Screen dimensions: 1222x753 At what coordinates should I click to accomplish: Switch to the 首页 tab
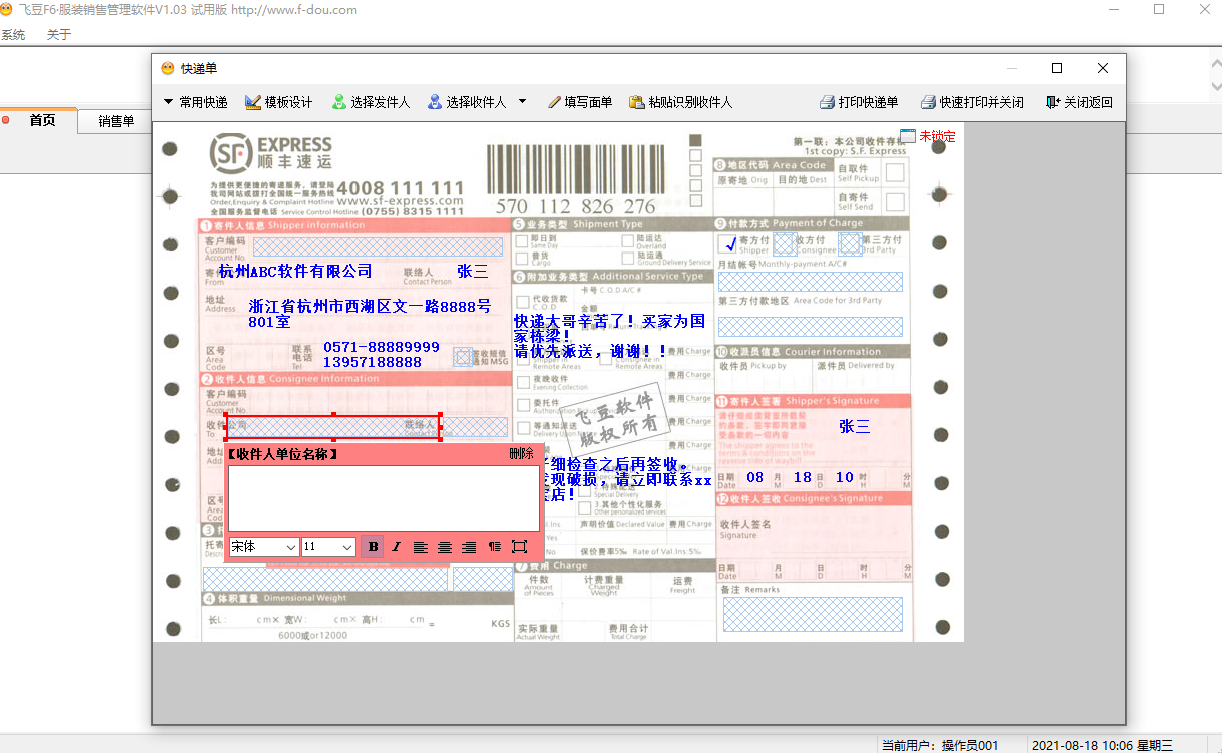[x=42, y=121]
